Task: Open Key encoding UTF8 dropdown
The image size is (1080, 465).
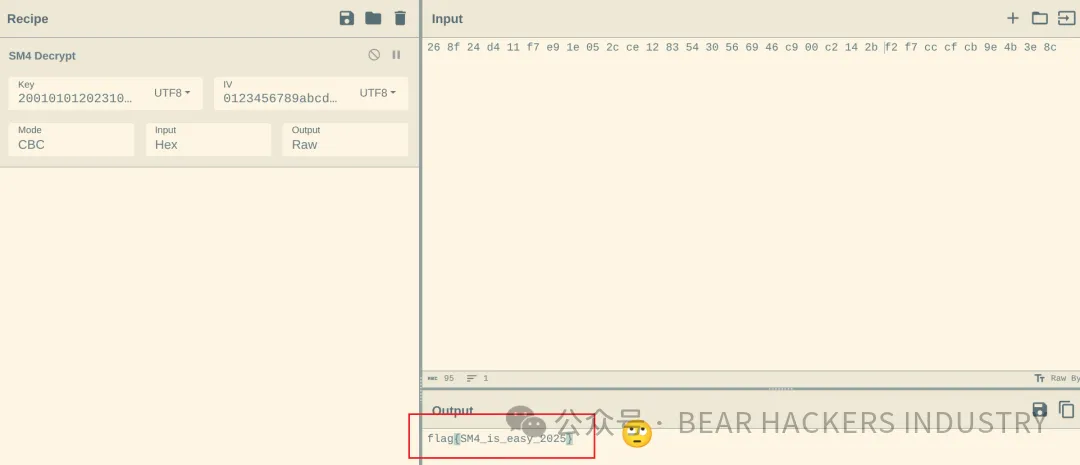Action: point(172,93)
